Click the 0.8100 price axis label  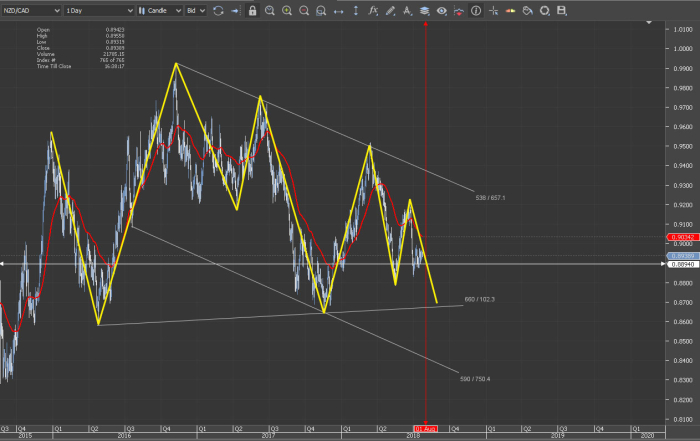[x=683, y=419]
